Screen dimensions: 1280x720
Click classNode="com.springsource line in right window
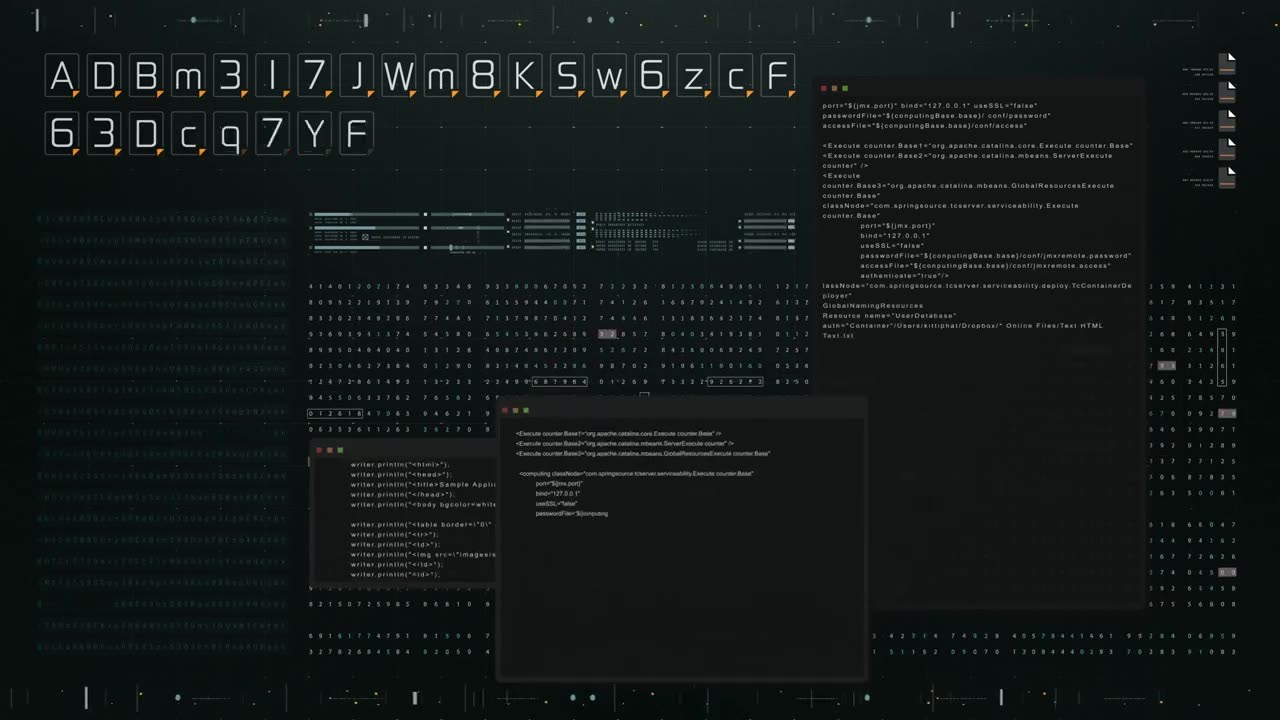coord(950,205)
